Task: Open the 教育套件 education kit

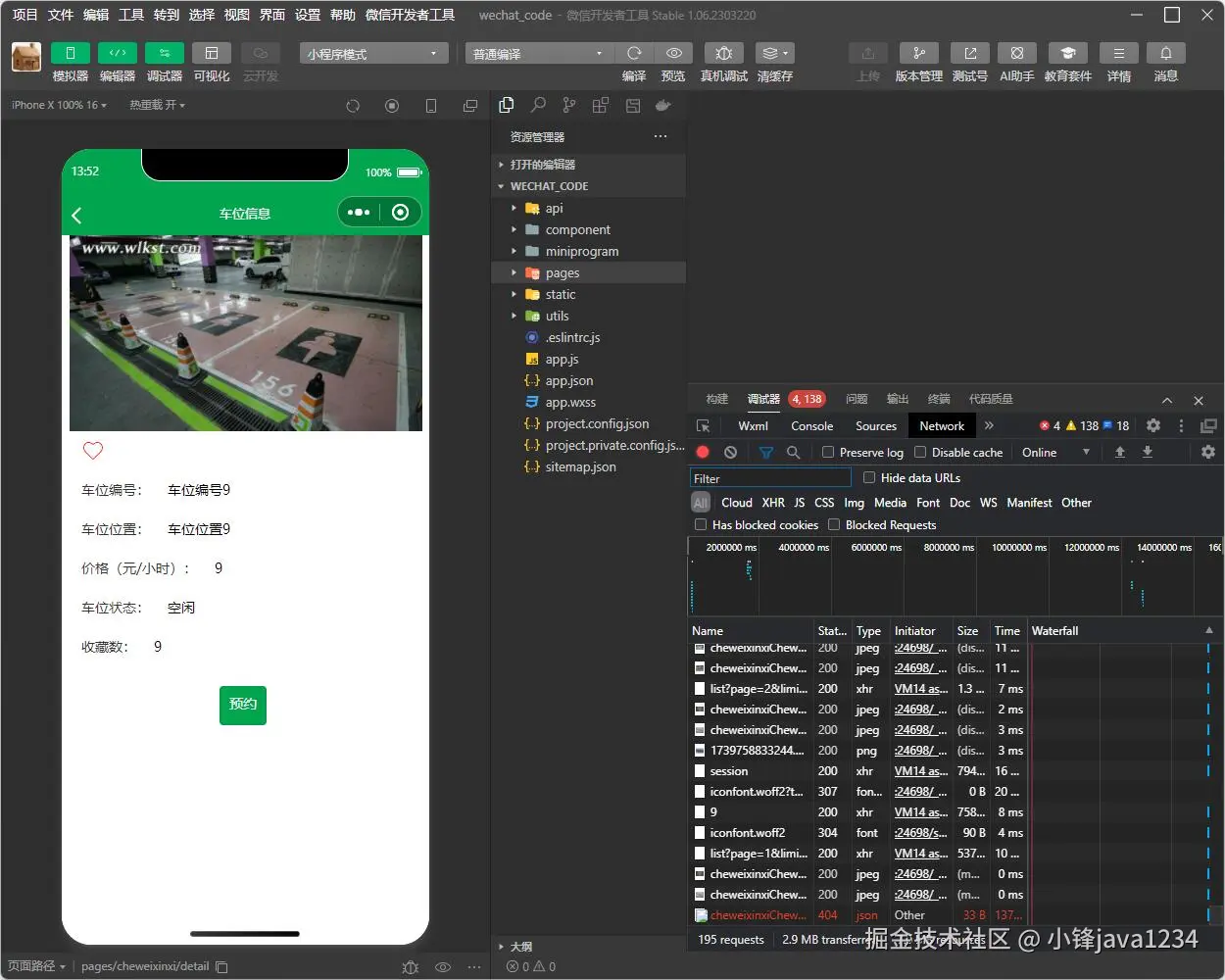Action: click(1068, 53)
